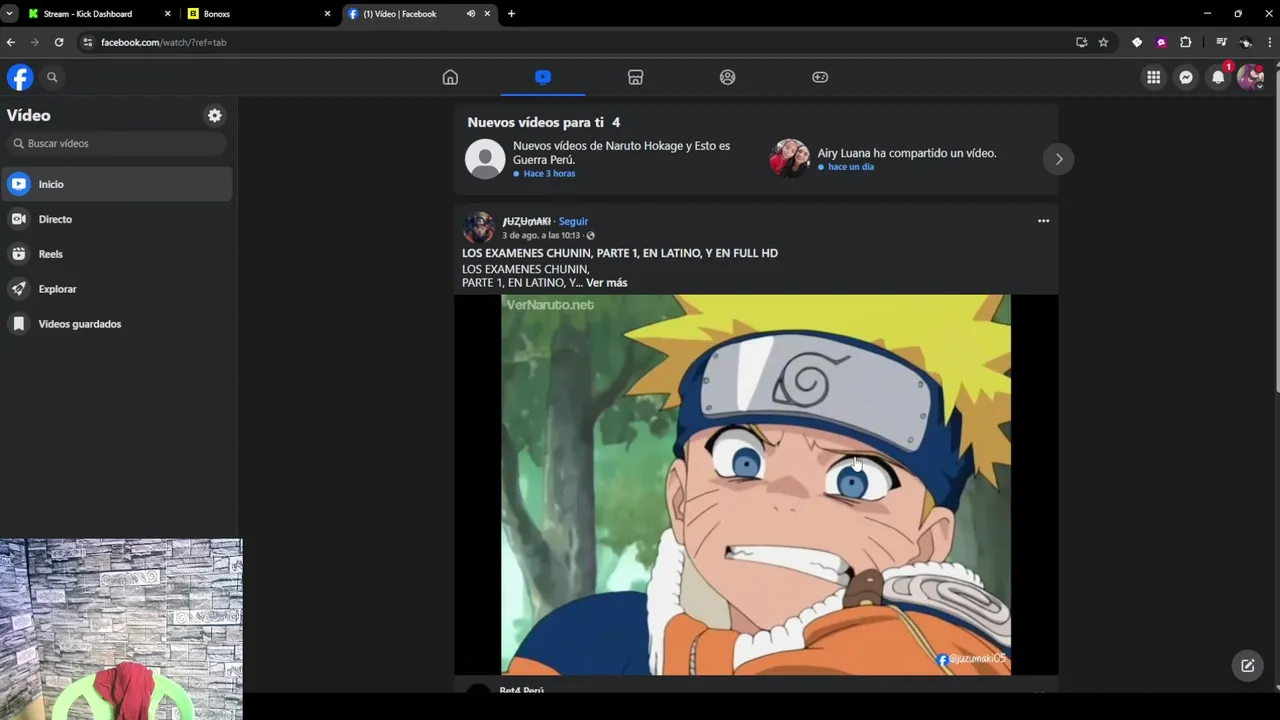Go to the Home tab icon

point(450,77)
